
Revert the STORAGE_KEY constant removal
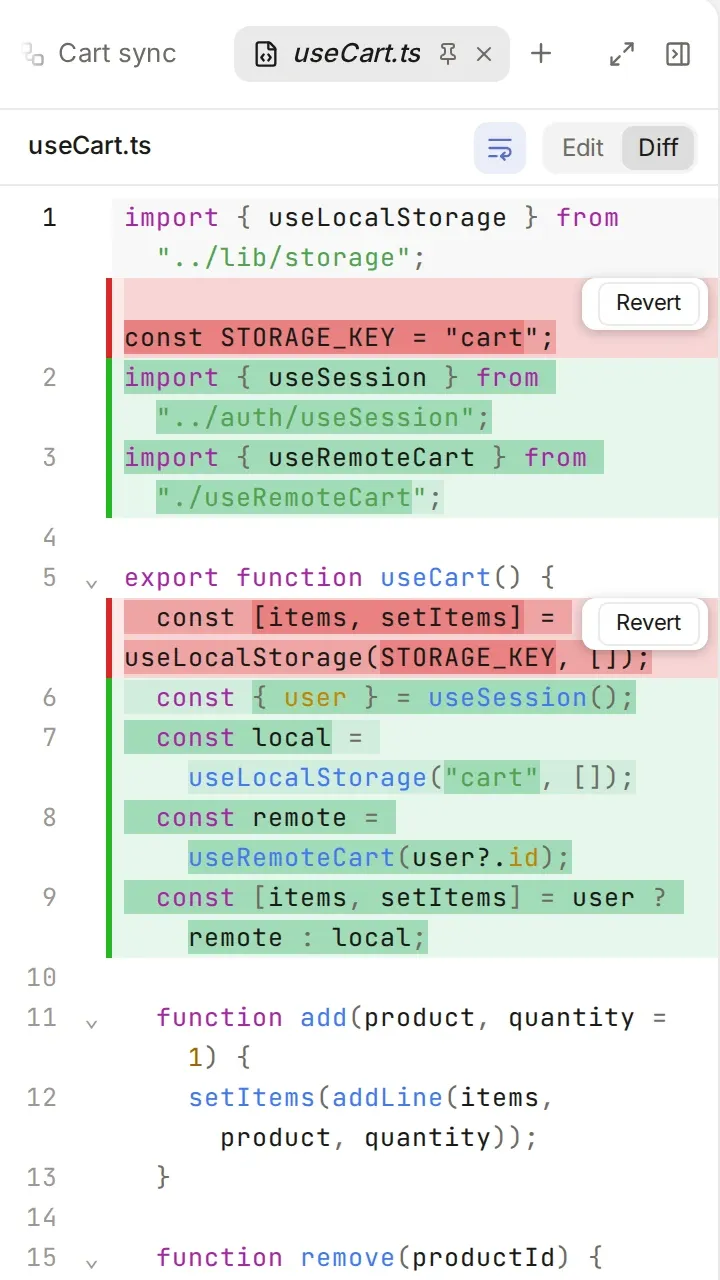pyautogui.click(x=648, y=303)
